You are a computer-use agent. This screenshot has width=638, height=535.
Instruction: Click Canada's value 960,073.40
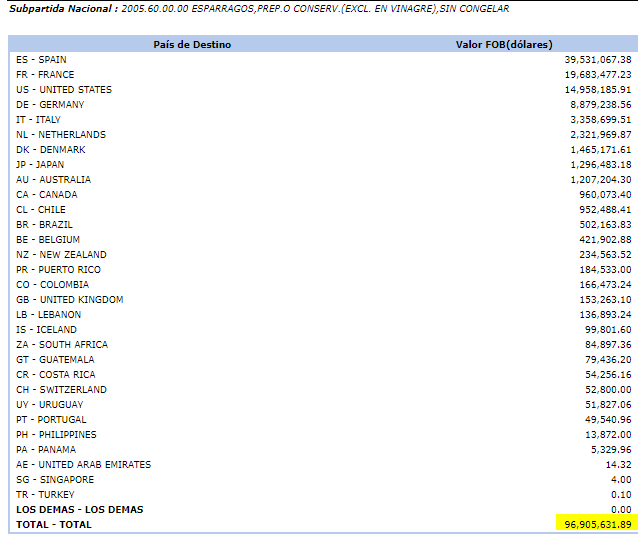point(605,195)
